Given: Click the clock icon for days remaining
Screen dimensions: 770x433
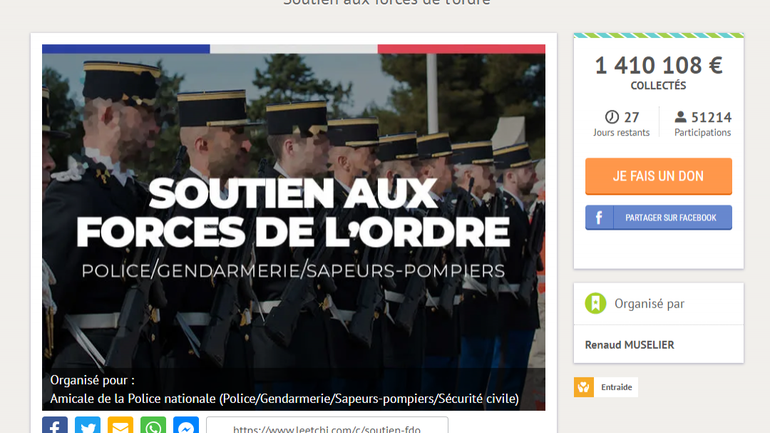Looking at the screenshot, I should [x=612, y=117].
